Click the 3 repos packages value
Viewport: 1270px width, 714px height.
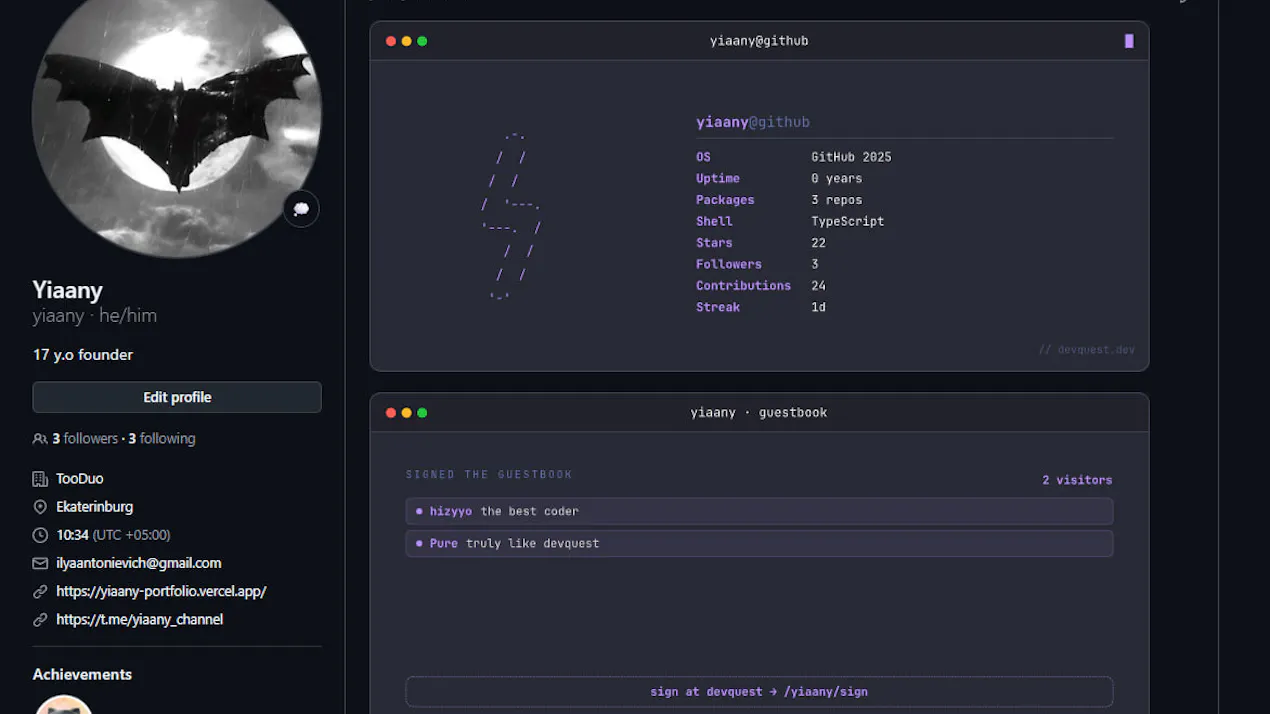tap(837, 200)
